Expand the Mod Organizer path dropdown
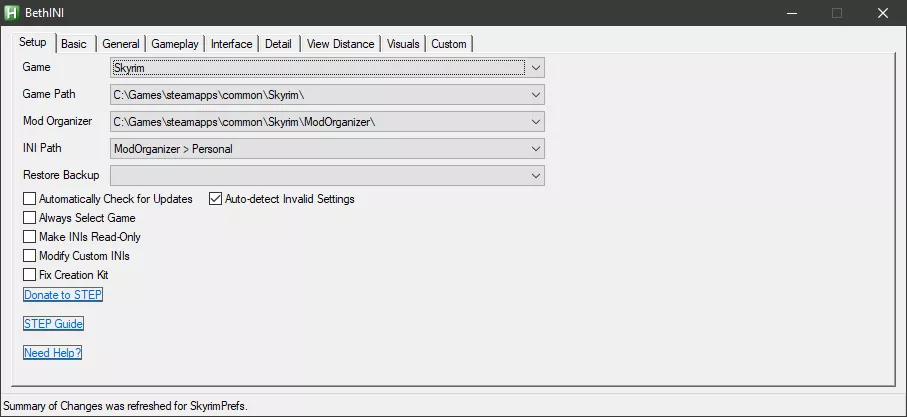 (x=327, y=121)
